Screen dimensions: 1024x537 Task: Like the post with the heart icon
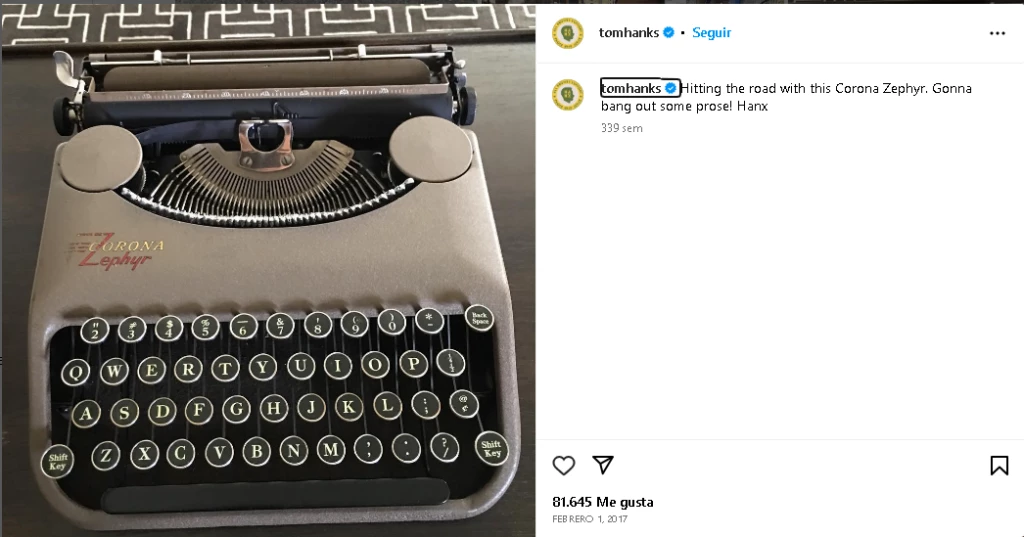[x=564, y=465]
